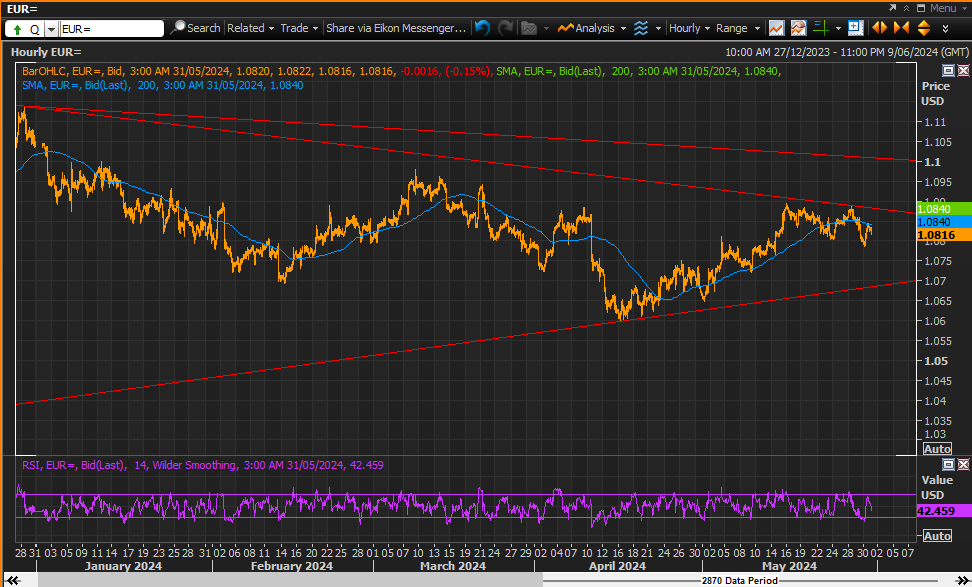Click the hand-on-chart draw icon
This screenshot has width=972, height=587.
798,28
